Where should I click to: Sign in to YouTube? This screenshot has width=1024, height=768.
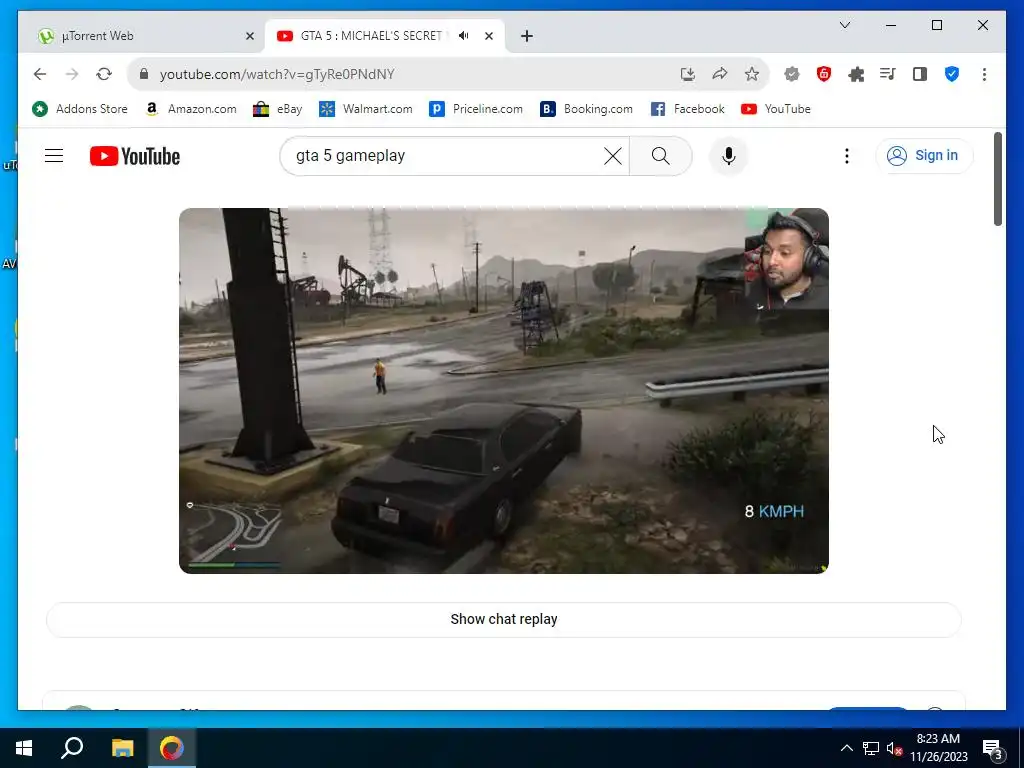click(x=923, y=155)
